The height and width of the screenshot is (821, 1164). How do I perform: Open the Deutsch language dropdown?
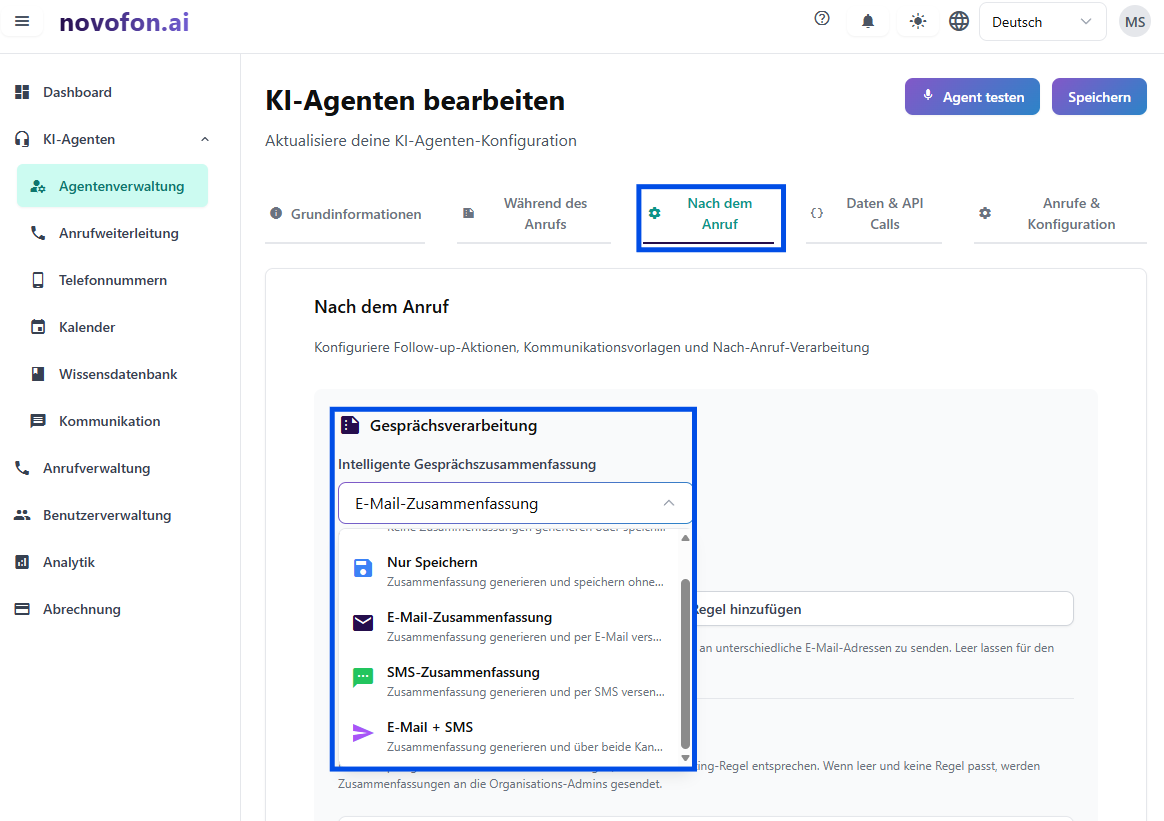[1042, 22]
